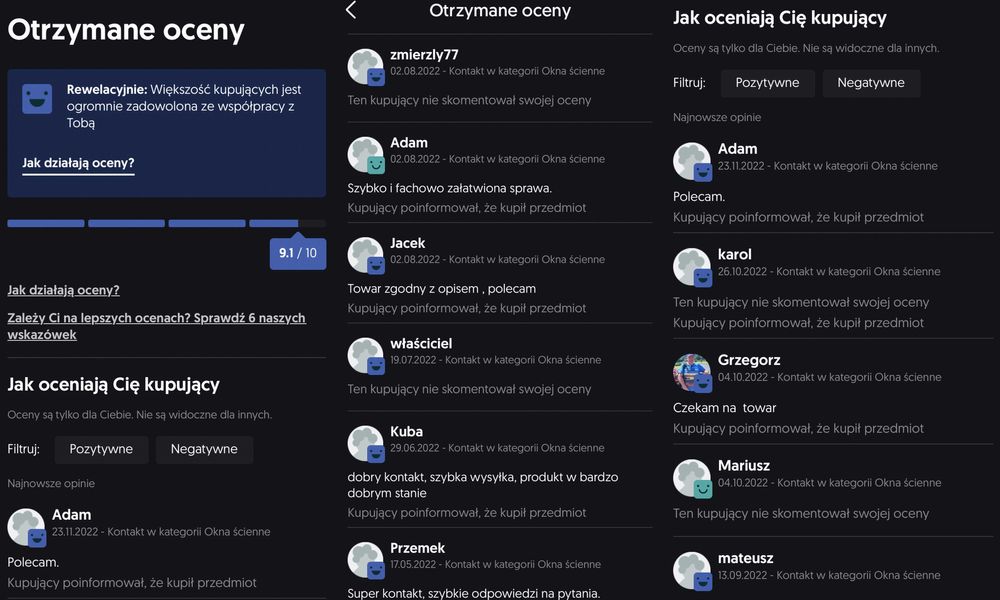Click comment 'Czekam na towar'

(x=724, y=408)
